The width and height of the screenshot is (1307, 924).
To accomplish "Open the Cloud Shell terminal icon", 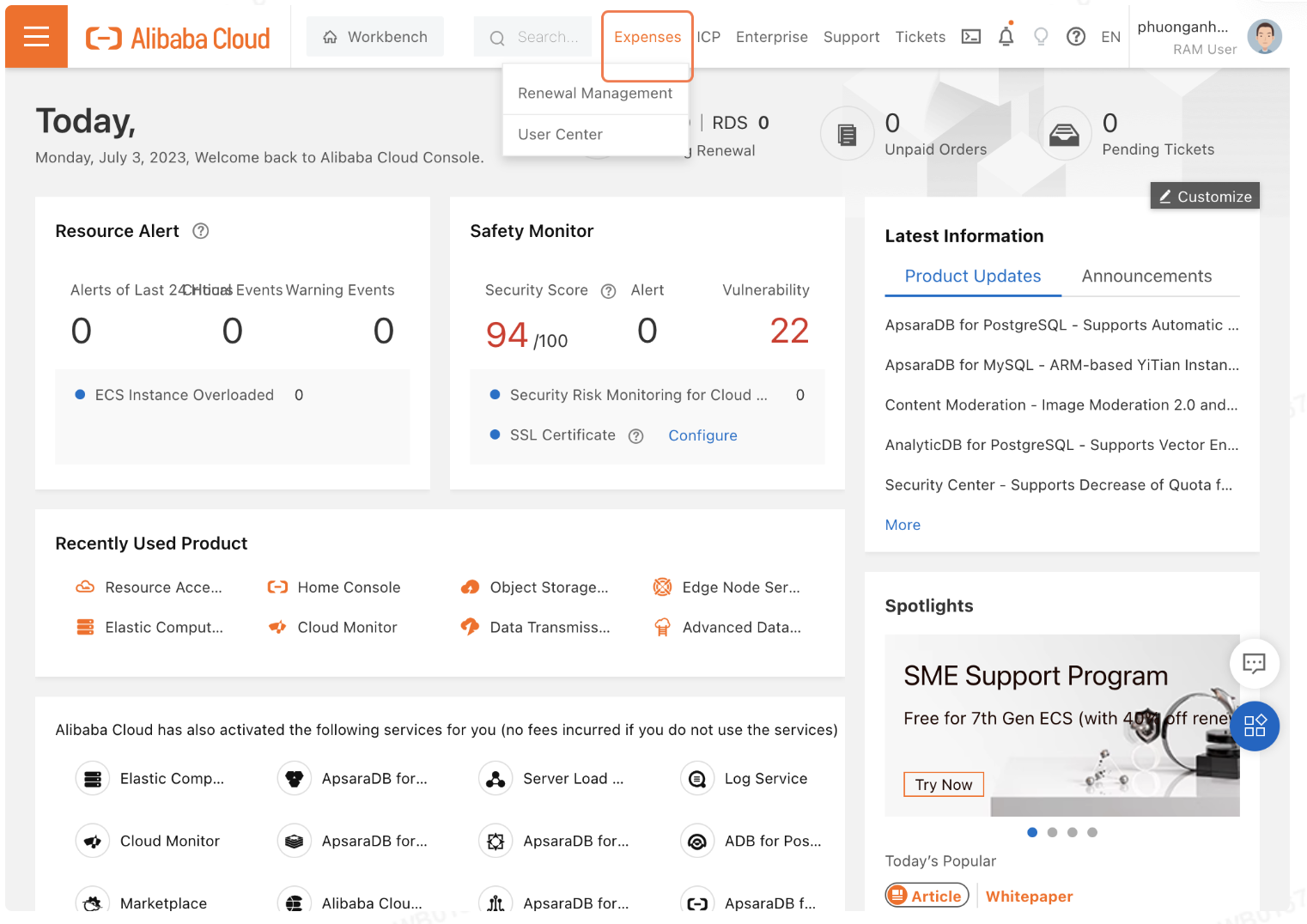I will [x=970, y=37].
